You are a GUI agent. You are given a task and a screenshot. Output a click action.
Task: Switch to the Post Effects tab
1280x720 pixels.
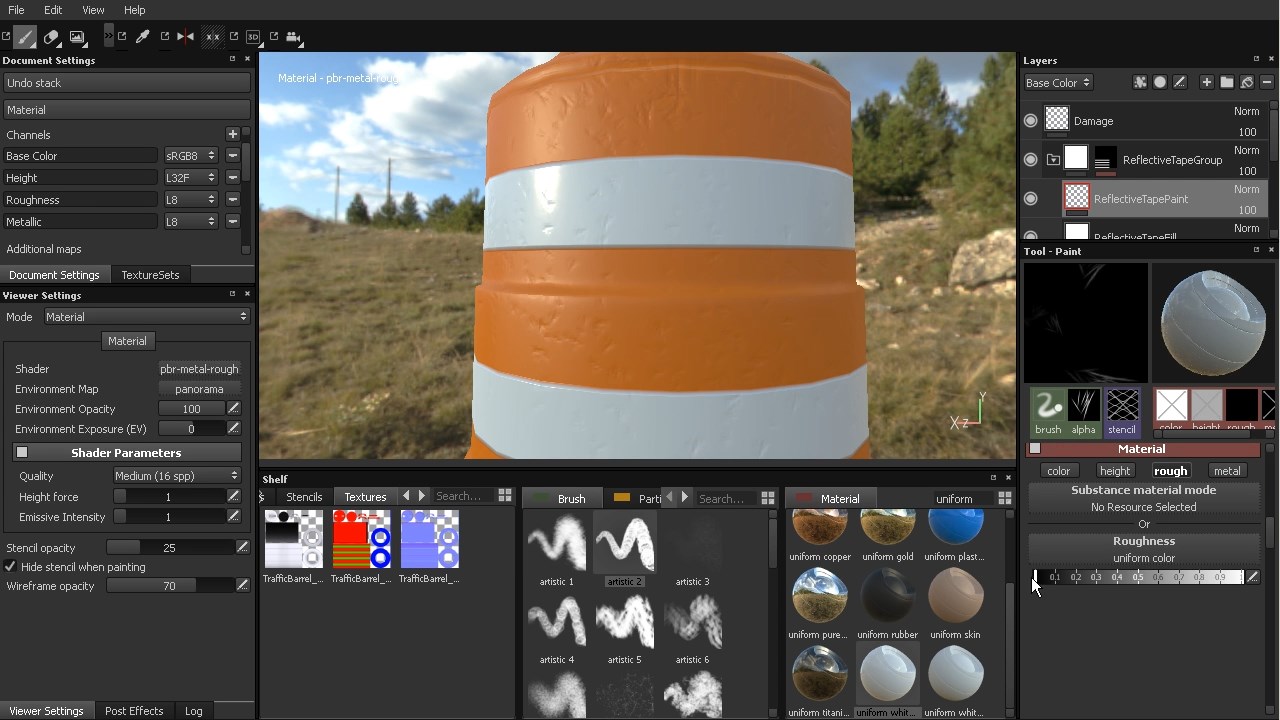133,710
